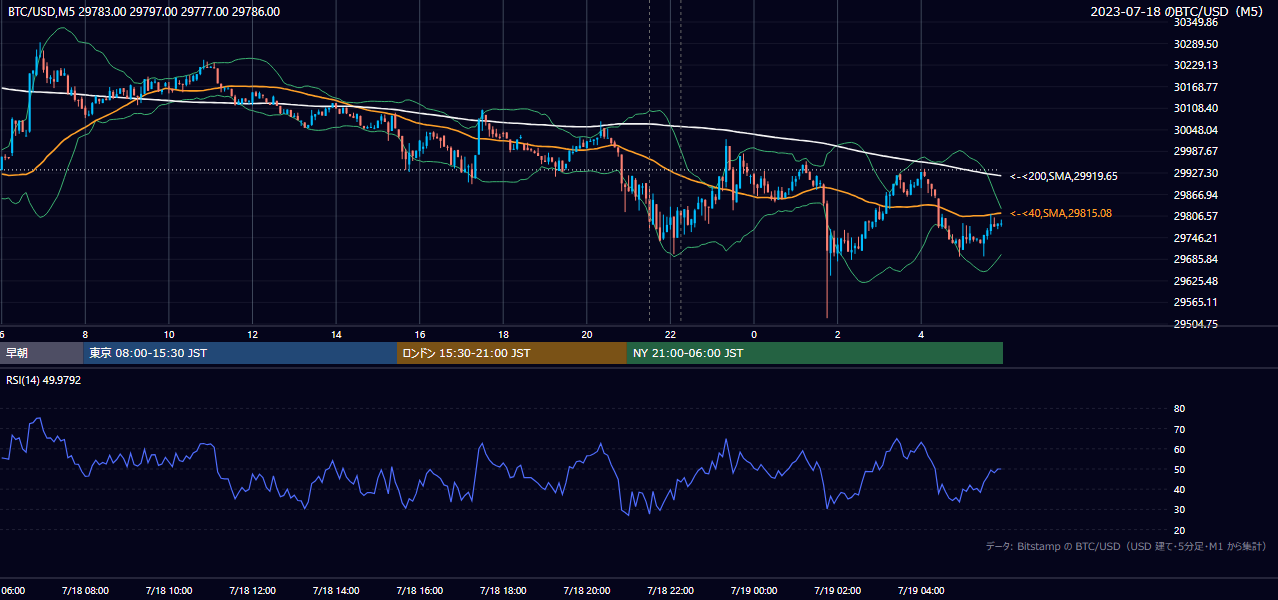Click price axis label 29927.30
This screenshot has width=1278, height=600.
[1196, 173]
